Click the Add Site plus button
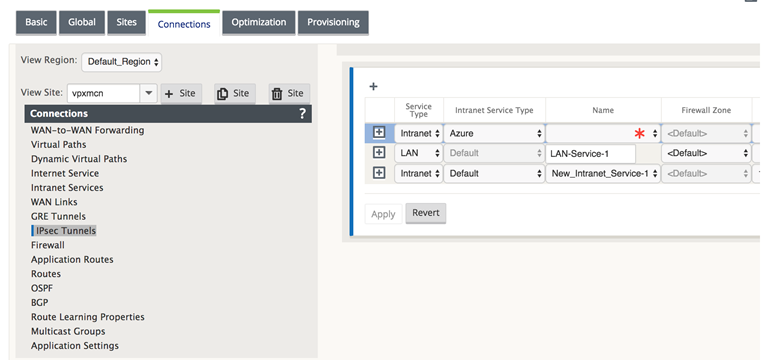The height and width of the screenshot is (360, 763). click(181, 93)
